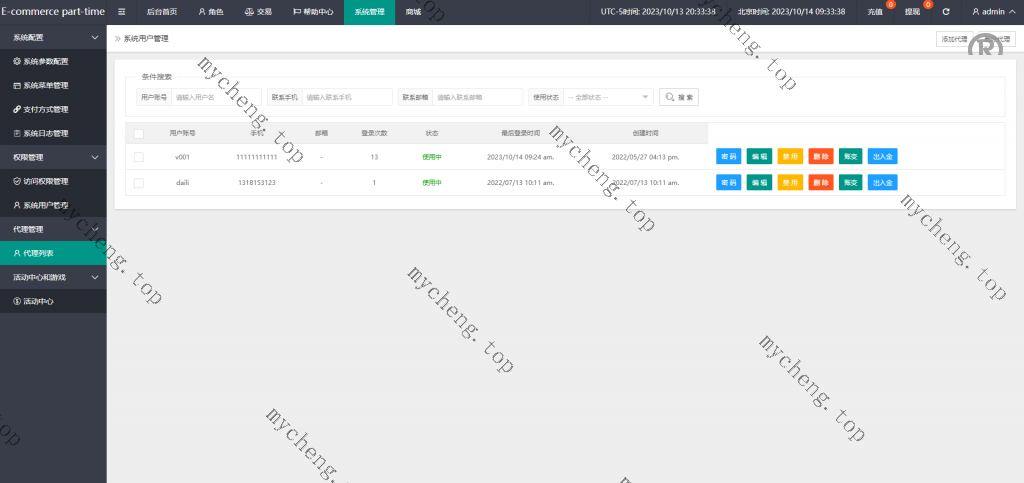Open 活动中心 sidebar item
The height and width of the screenshot is (483, 1024).
(x=38, y=301)
